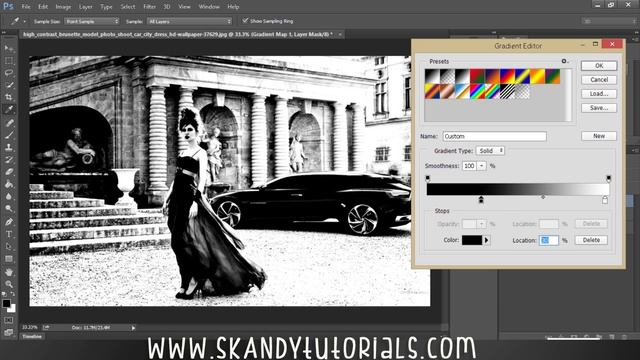Screen dimensions: 640x360
Task: Select the Dodge tool
Action: click(x=9, y=209)
